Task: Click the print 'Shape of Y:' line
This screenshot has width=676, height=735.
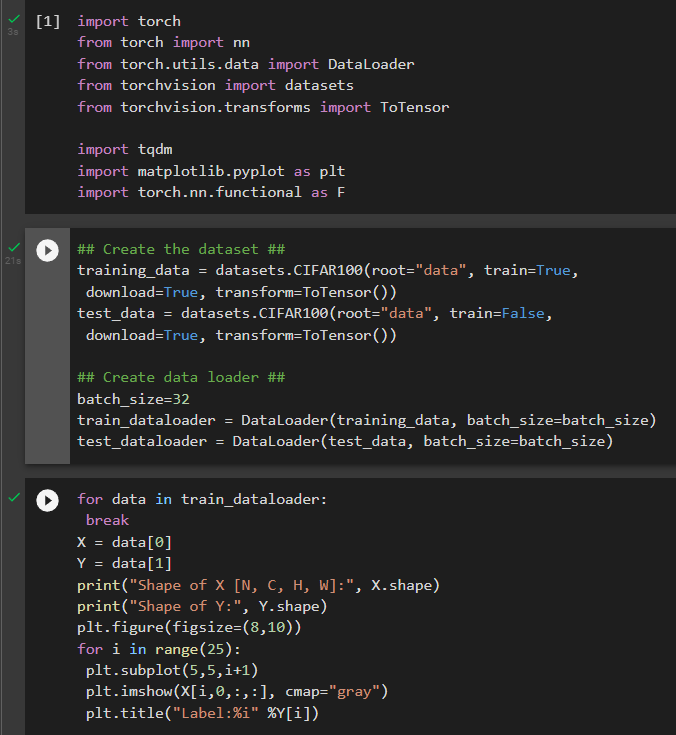Action: click(x=202, y=607)
